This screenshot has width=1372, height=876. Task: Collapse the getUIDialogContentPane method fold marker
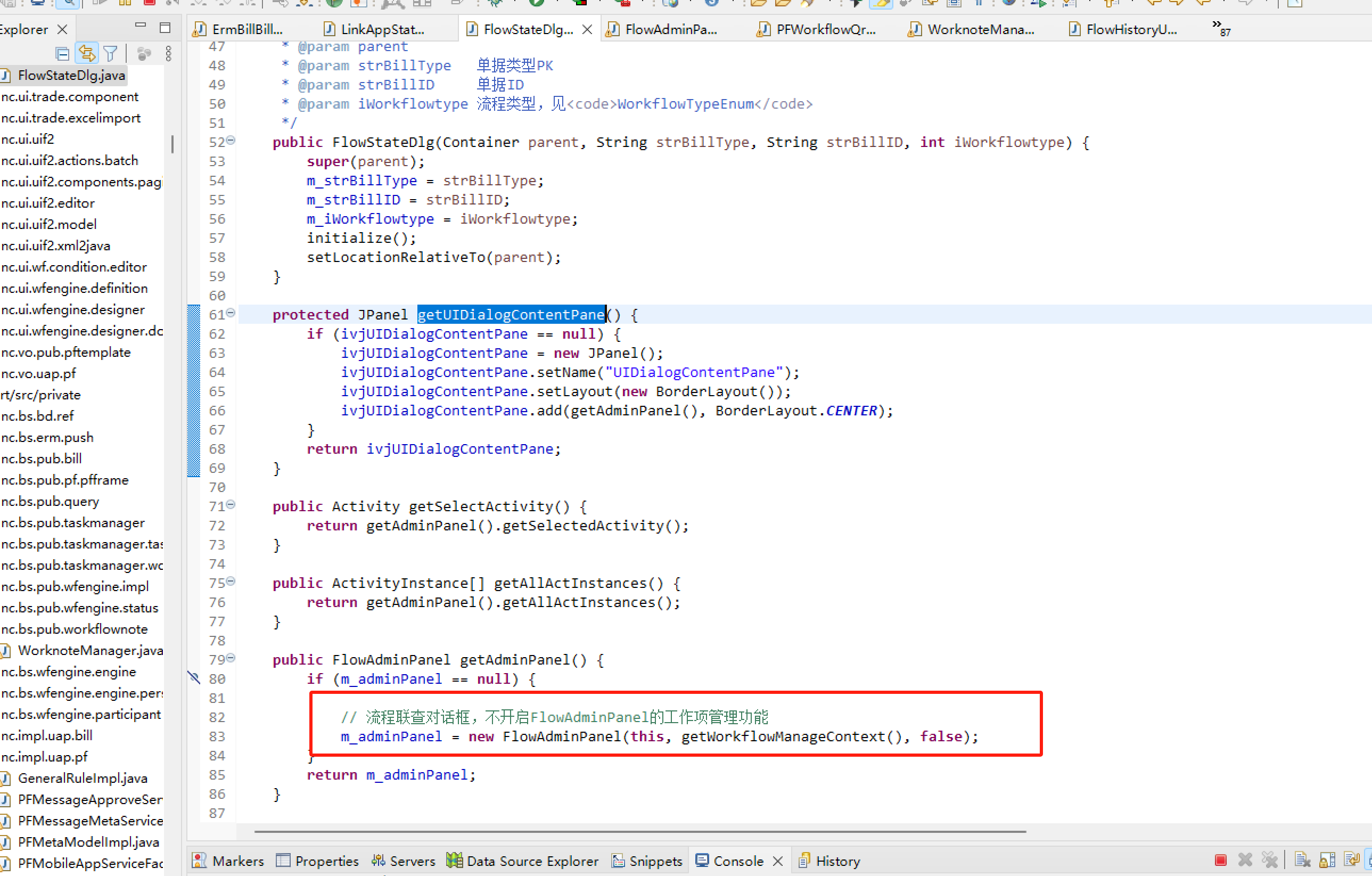[231, 313]
